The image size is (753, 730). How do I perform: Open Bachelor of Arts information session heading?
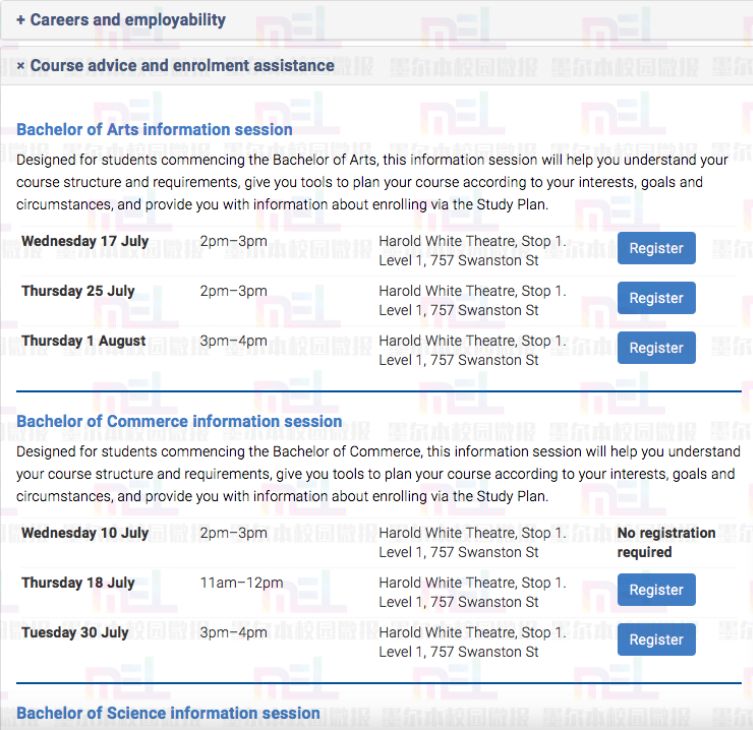[154, 130]
